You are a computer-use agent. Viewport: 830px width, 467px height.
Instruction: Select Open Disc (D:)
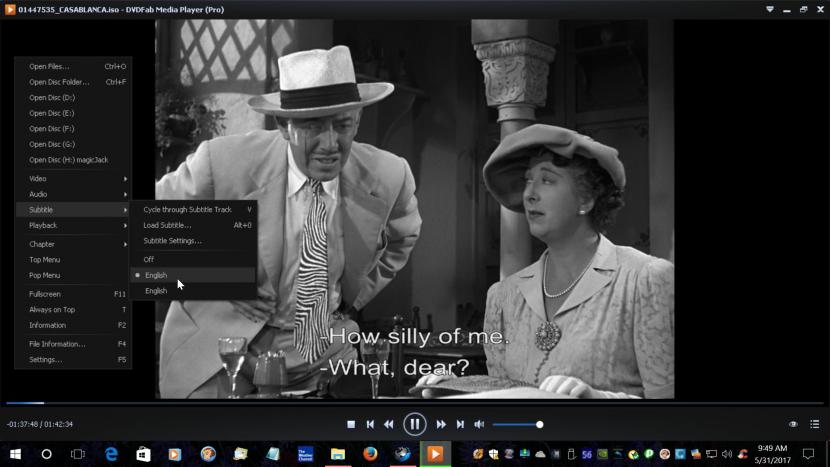[73, 97]
